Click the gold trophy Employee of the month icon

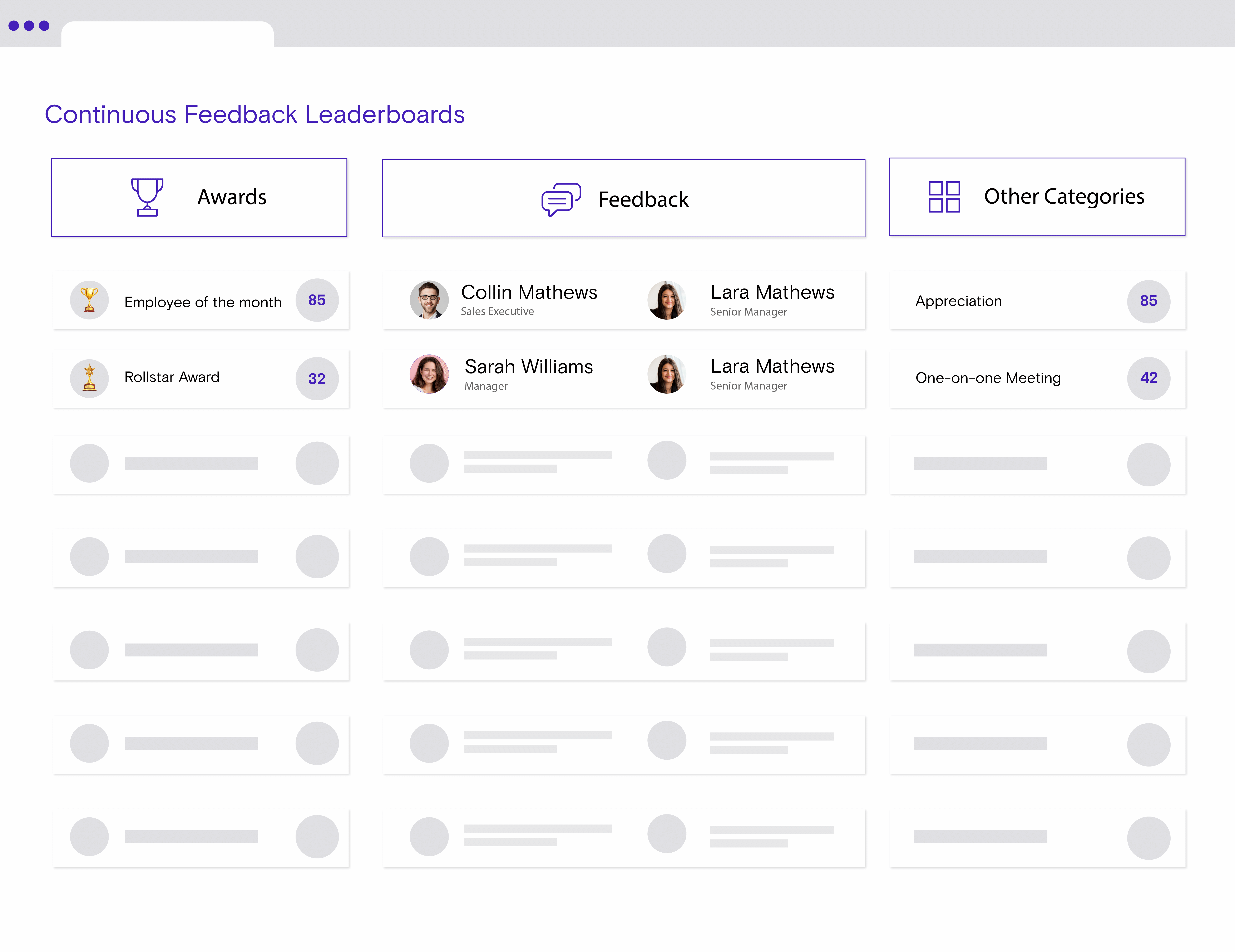pyautogui.click(x=89, y=300)
